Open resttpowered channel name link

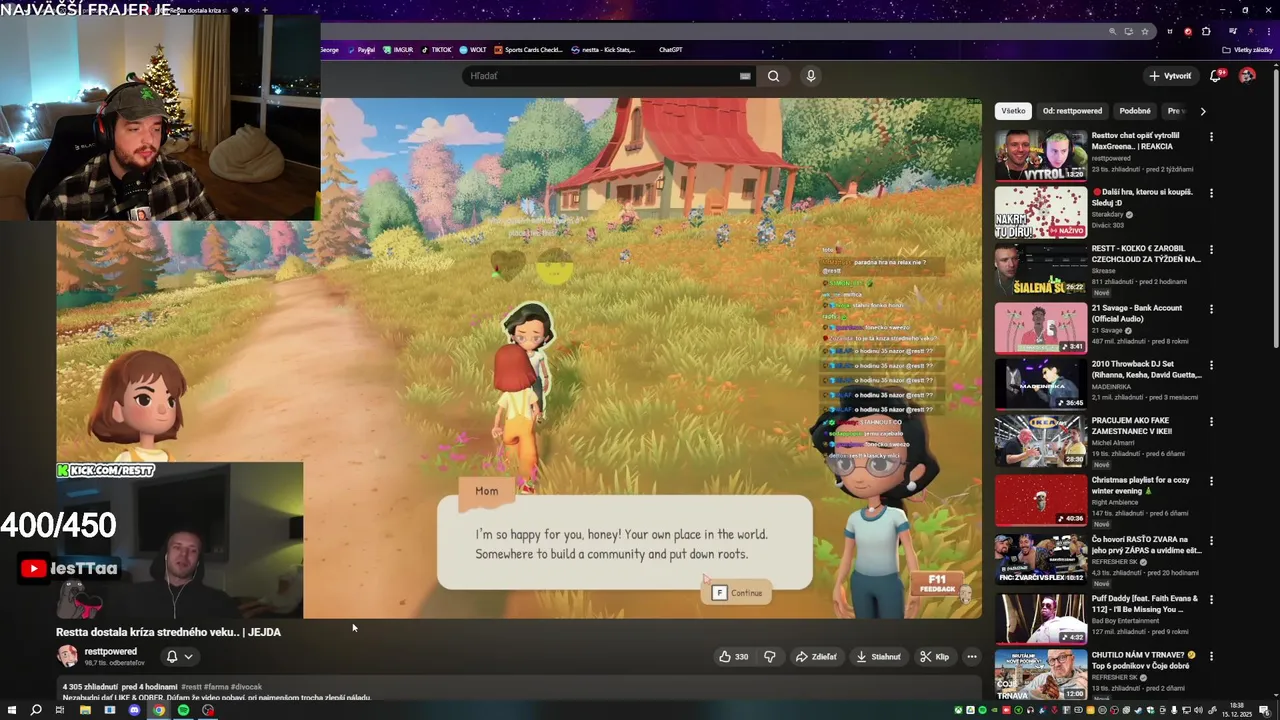(111, 652)
